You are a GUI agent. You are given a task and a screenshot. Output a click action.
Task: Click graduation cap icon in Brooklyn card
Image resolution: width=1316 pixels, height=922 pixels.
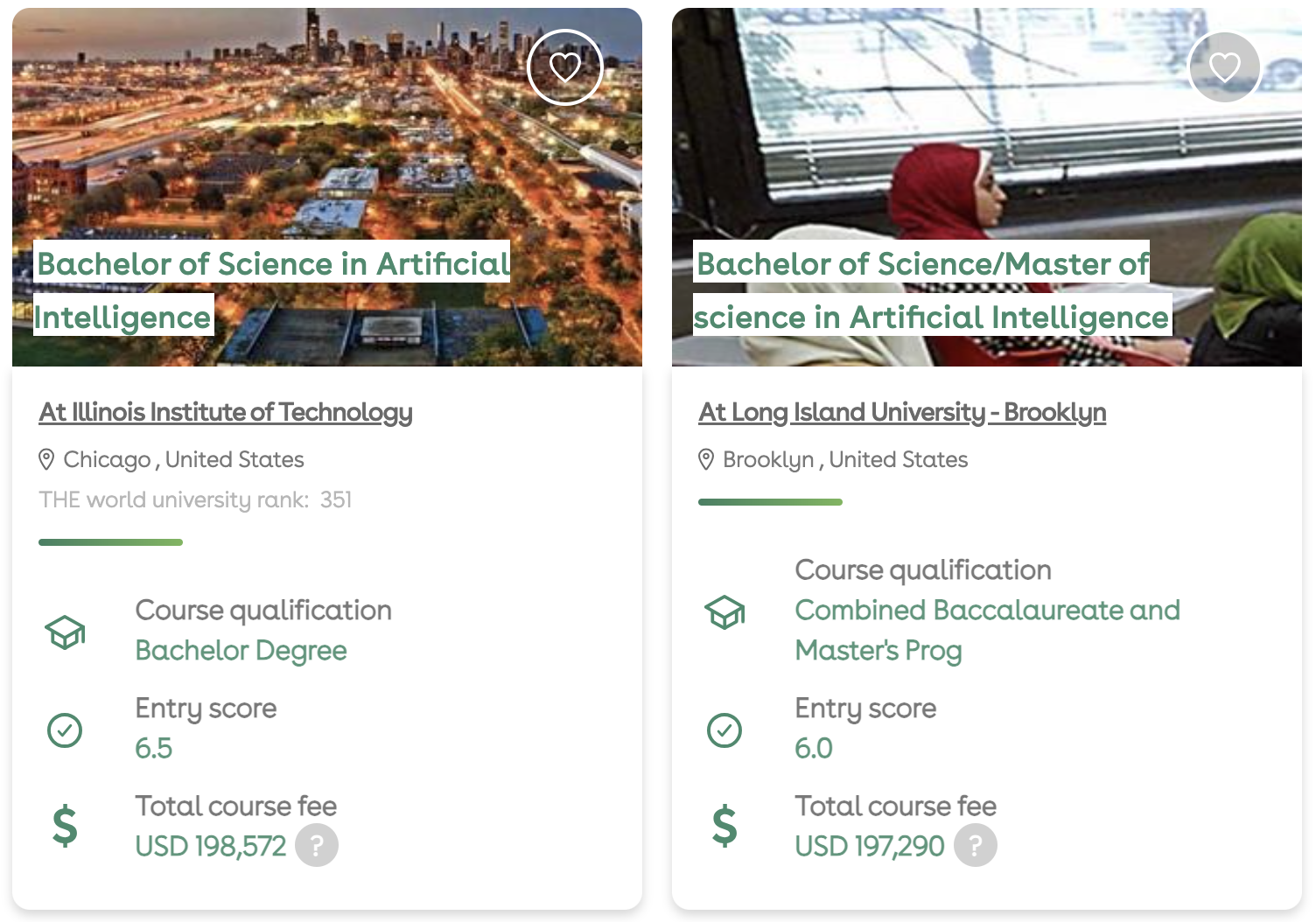724,611
